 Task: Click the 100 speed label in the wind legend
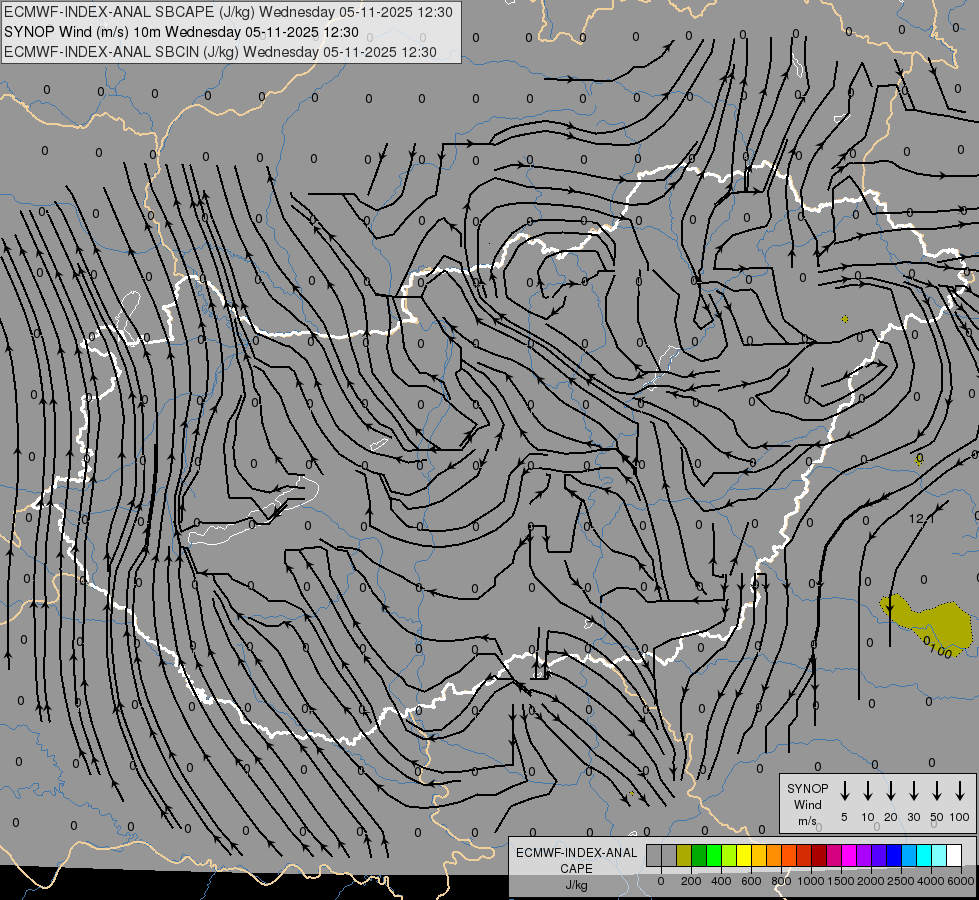pos(960,817)
